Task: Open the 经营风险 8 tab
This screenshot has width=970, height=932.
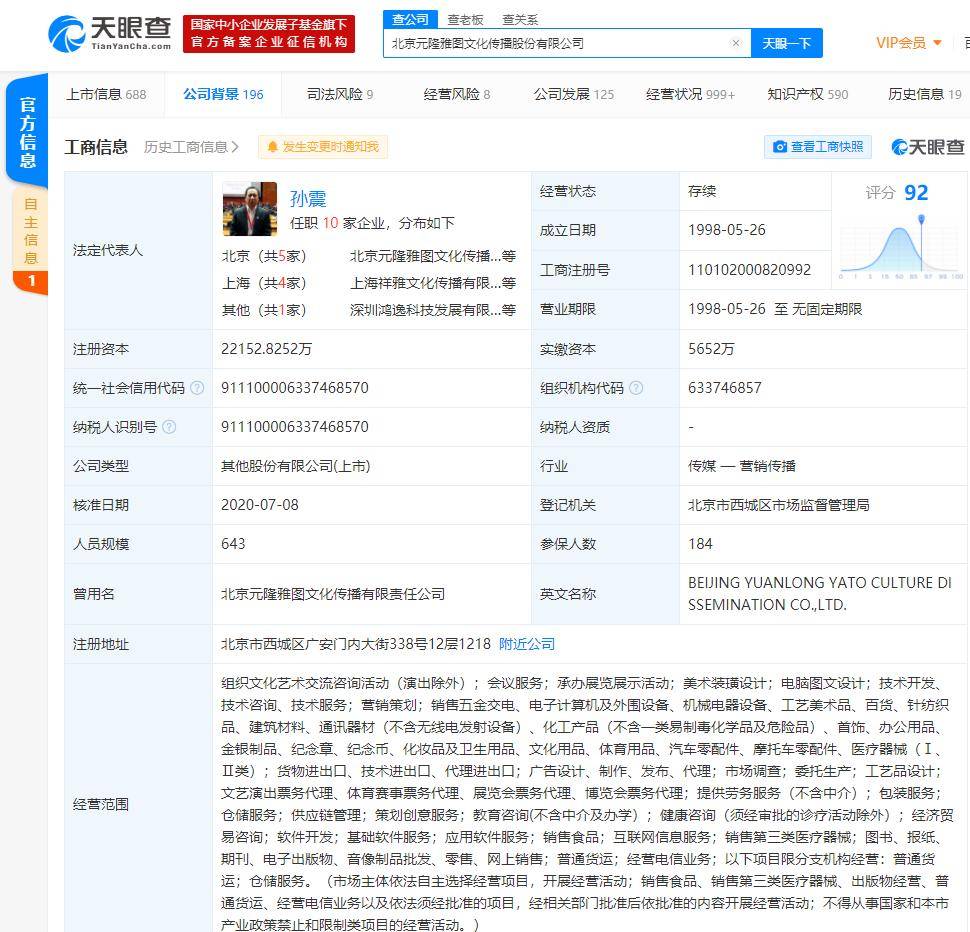Action: [457, 94]
